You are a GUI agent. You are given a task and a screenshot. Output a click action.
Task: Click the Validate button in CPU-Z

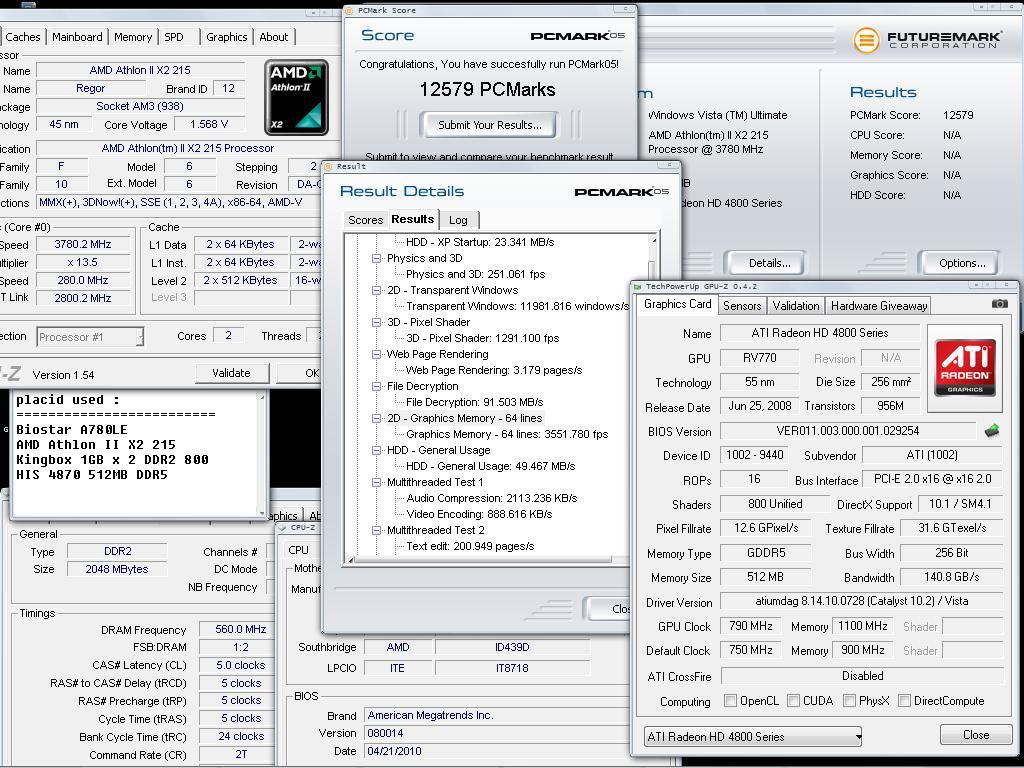click(231, 373)
